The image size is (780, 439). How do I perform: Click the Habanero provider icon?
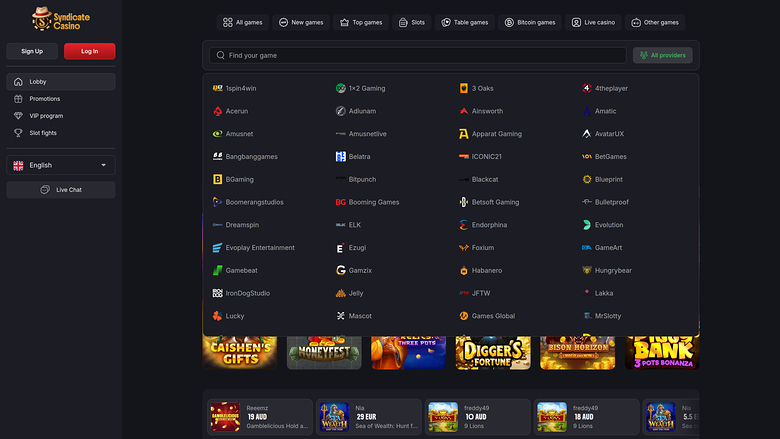(464, 270)
